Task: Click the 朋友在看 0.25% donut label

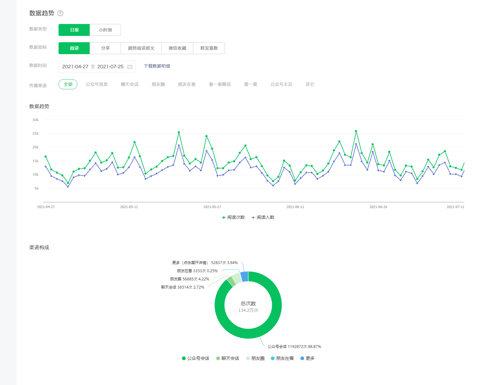Action: point(197,271)
